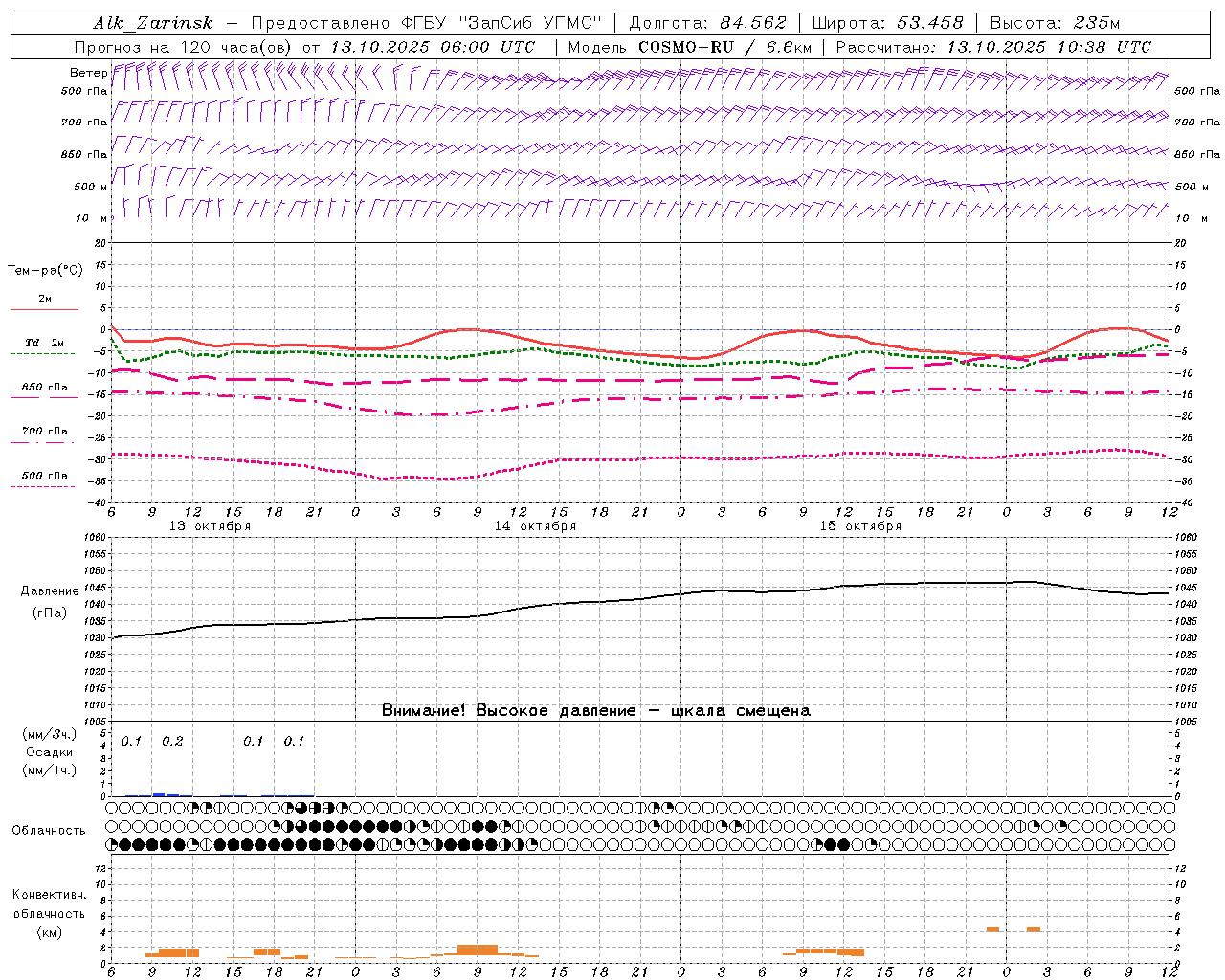This screenshot has width=1225, height=980.
Task: Click the 700 гПа temperature legend entry
Action: pyautogui.click(x=45, y=432)
